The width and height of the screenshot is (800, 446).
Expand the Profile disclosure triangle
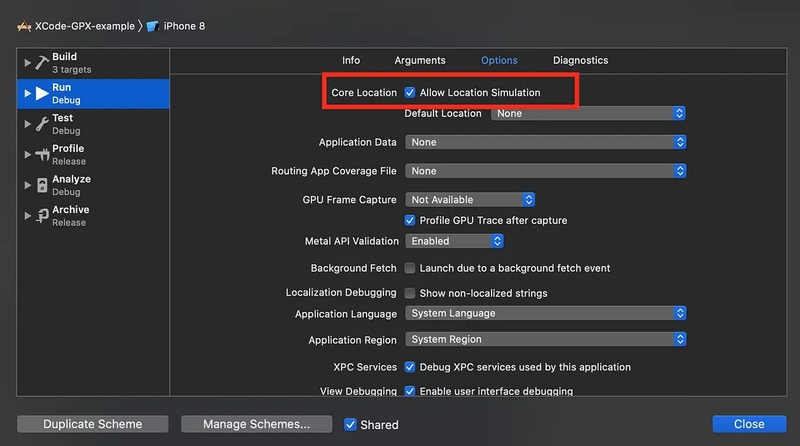click(28, 155)
